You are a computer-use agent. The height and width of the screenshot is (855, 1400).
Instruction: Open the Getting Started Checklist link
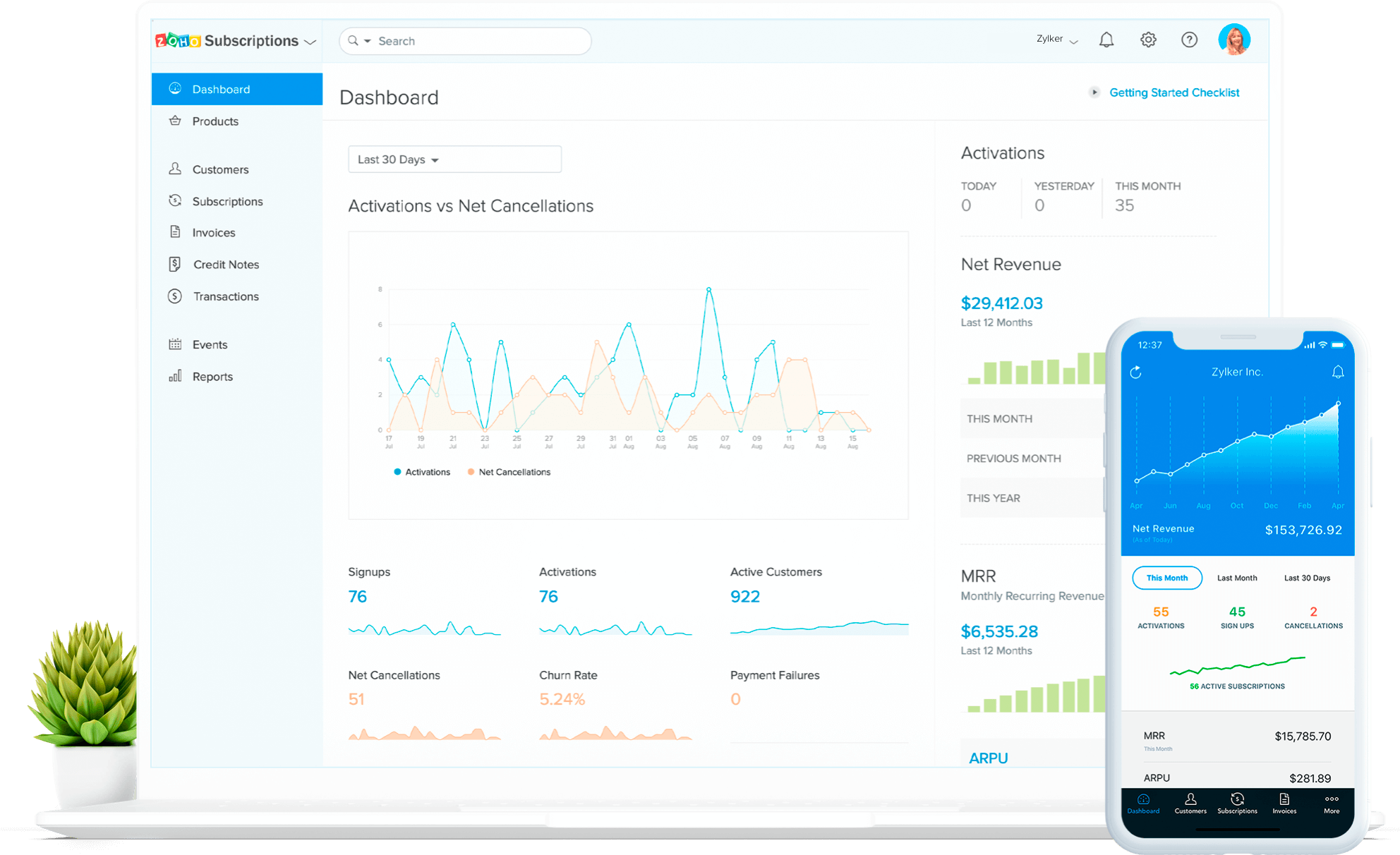tap(1173, 92)
